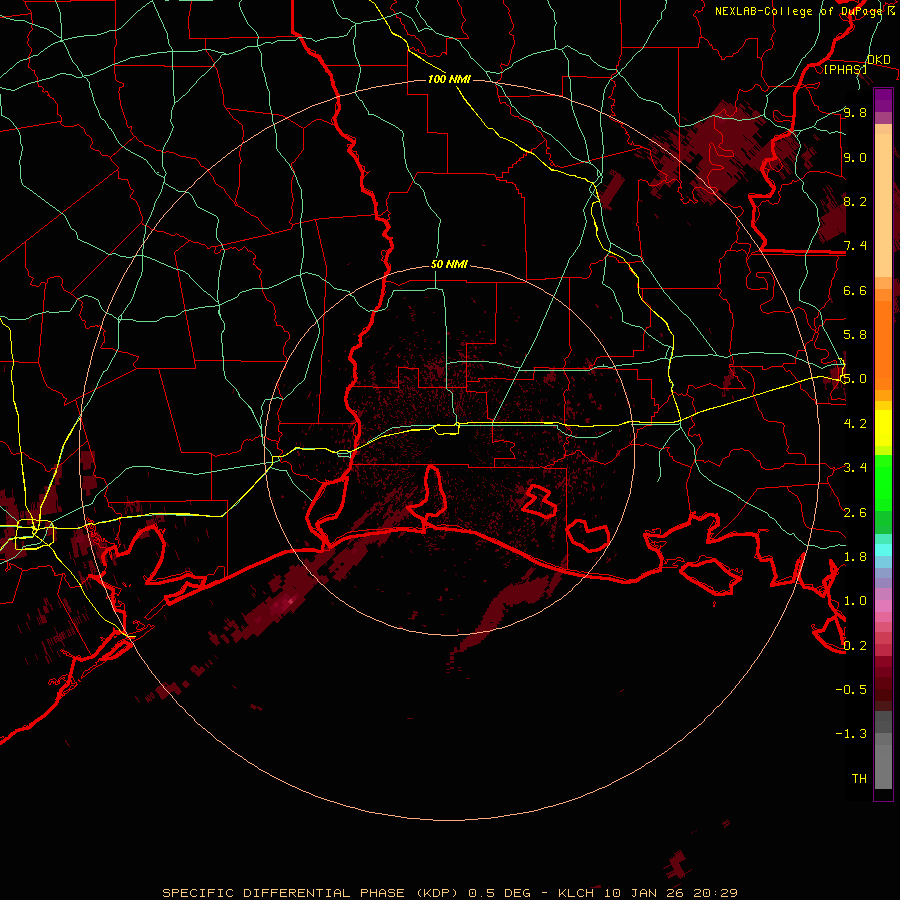
Task: Click the -0.5 colorbar label
Action: tap(851, 690)
